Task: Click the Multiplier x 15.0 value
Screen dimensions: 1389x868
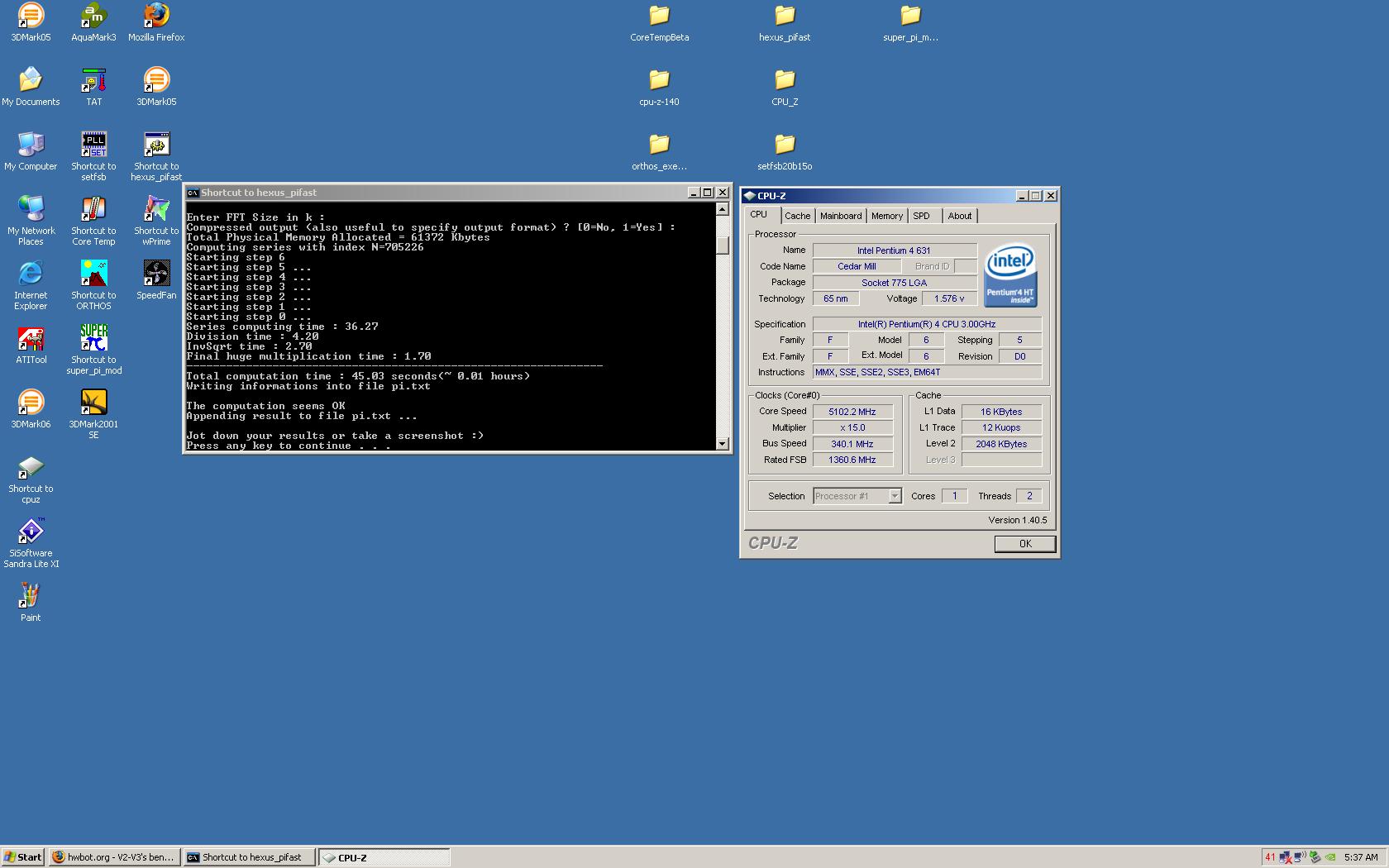Action: pyautogui.click(x=852, y=428)
